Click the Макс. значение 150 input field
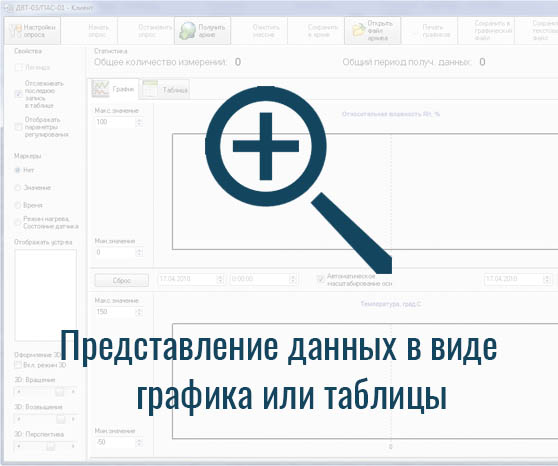Image resolution: width=558 pixels, height=466 pixels. click(115, 312)
